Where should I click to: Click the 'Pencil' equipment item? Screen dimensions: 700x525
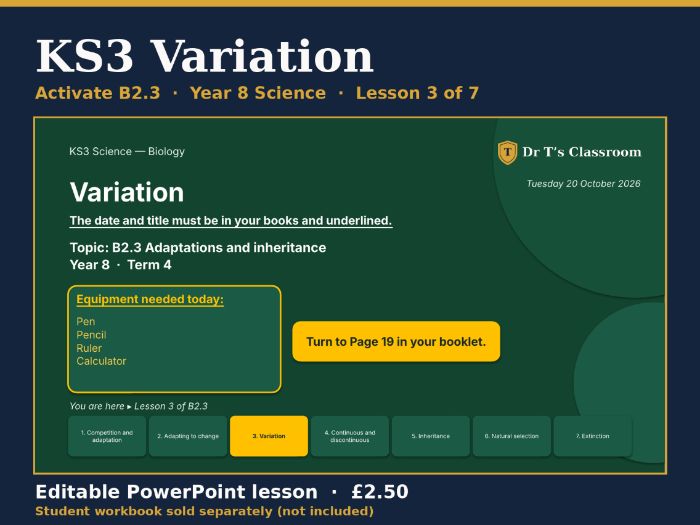point(92,335)
